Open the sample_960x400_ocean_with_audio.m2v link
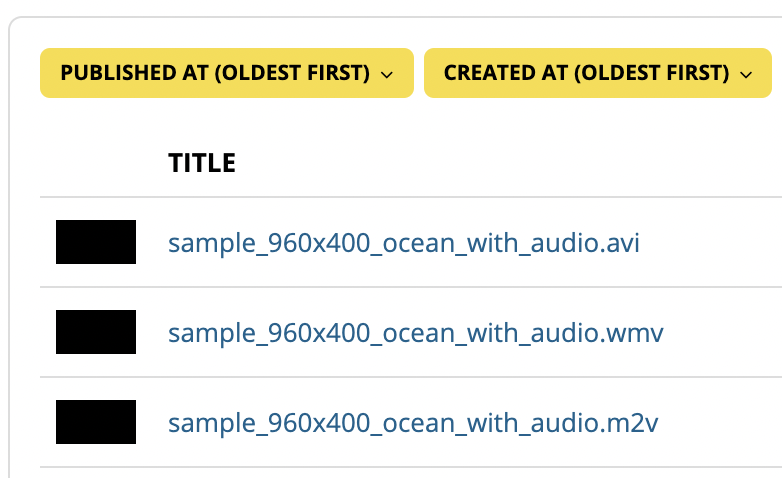782x478 pixels. [413, 423]
